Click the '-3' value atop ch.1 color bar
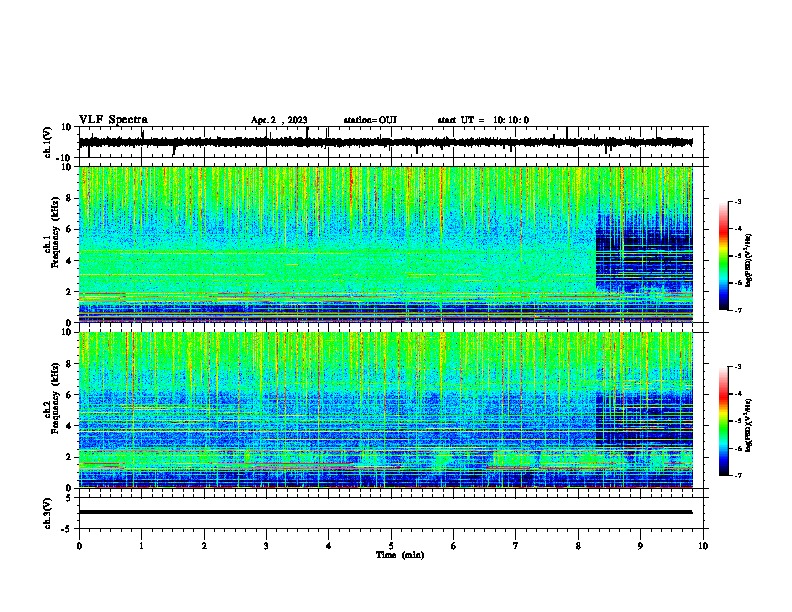 click(x=737, y=201)
